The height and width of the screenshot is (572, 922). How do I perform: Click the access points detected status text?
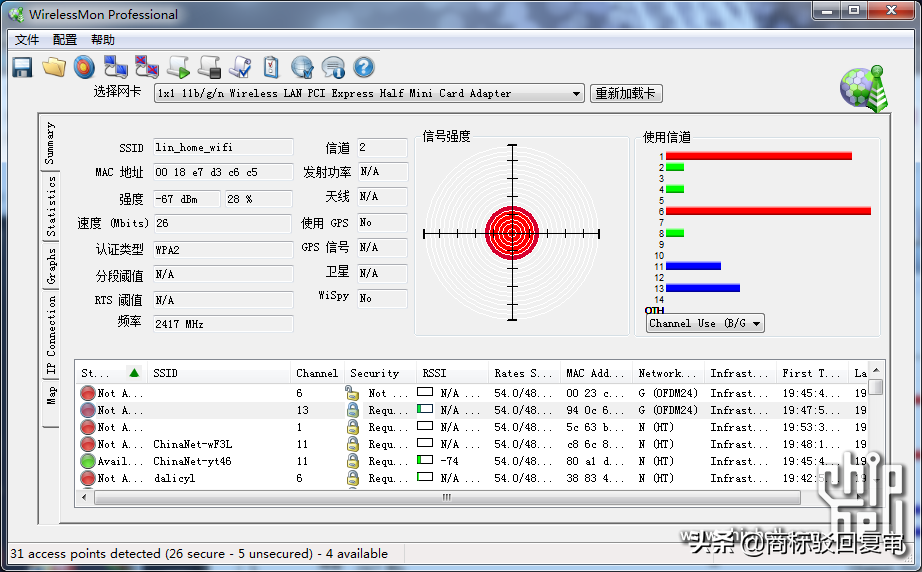[199, 554]
